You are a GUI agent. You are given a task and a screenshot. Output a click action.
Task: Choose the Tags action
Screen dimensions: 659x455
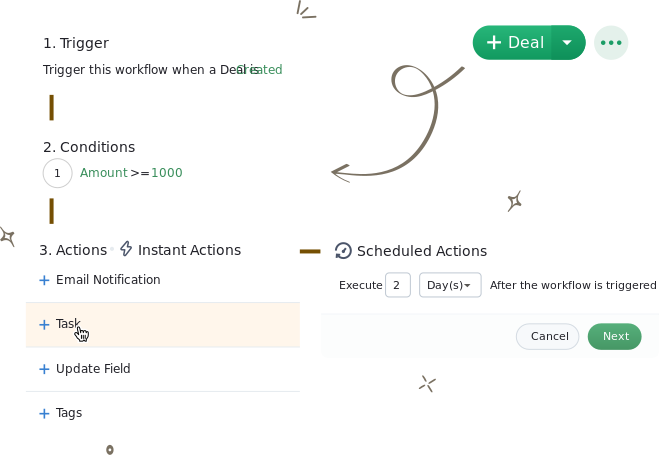tap(69, 413)
